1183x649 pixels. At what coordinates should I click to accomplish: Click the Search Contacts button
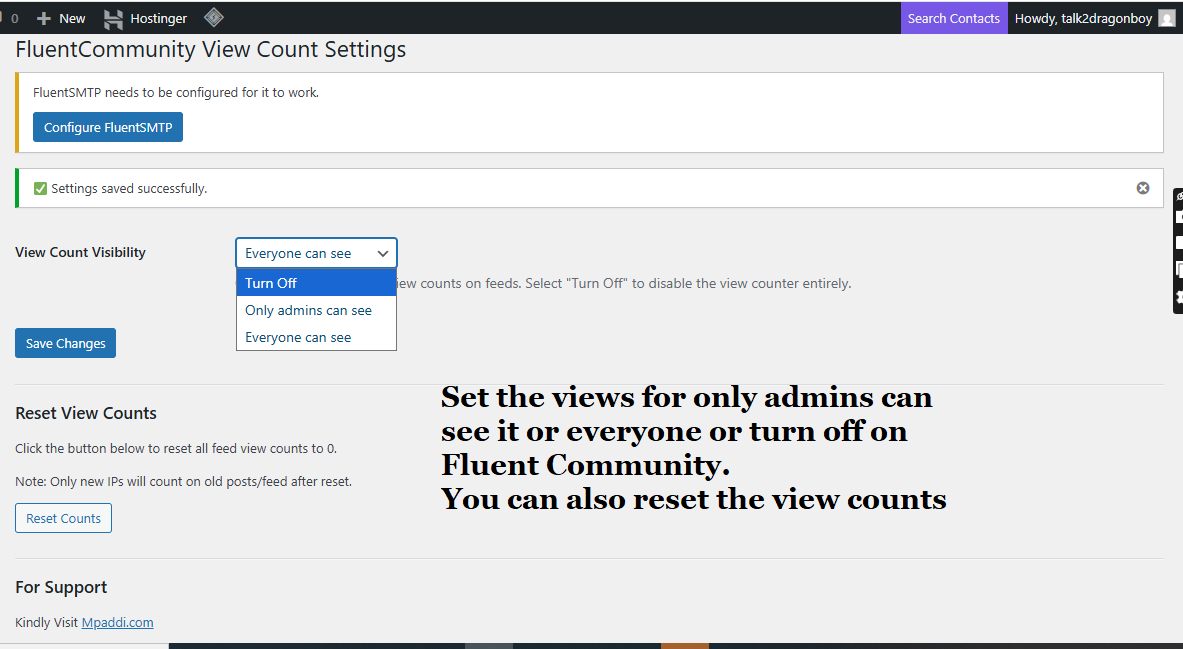954,18
